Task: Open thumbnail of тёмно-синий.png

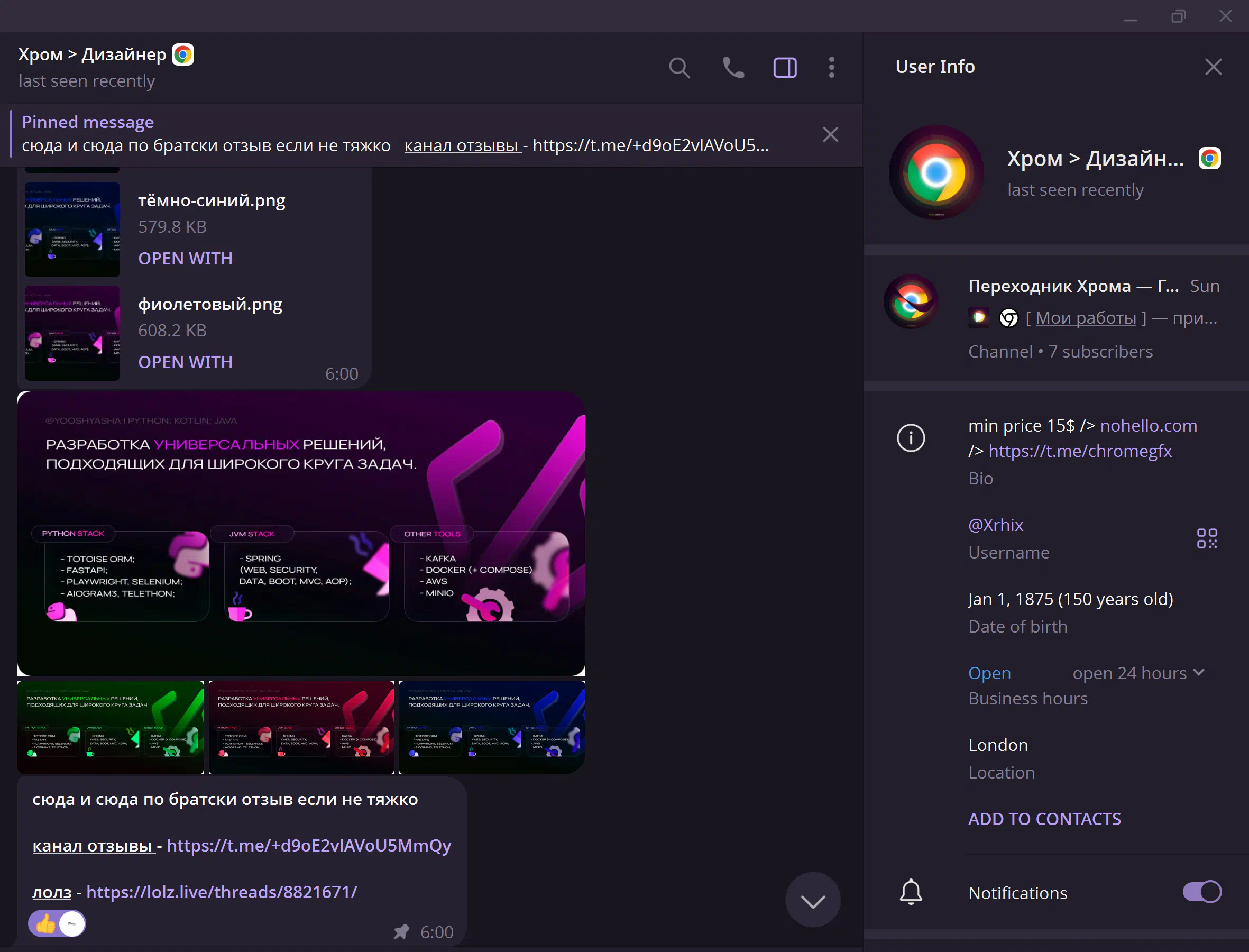Action: [x=72, y=230]
